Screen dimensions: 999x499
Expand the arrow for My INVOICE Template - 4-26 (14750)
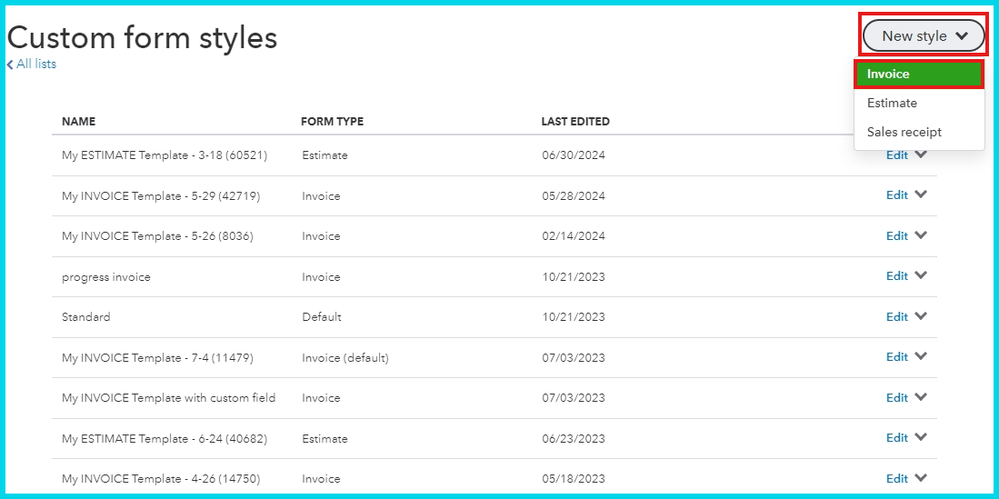921,478
